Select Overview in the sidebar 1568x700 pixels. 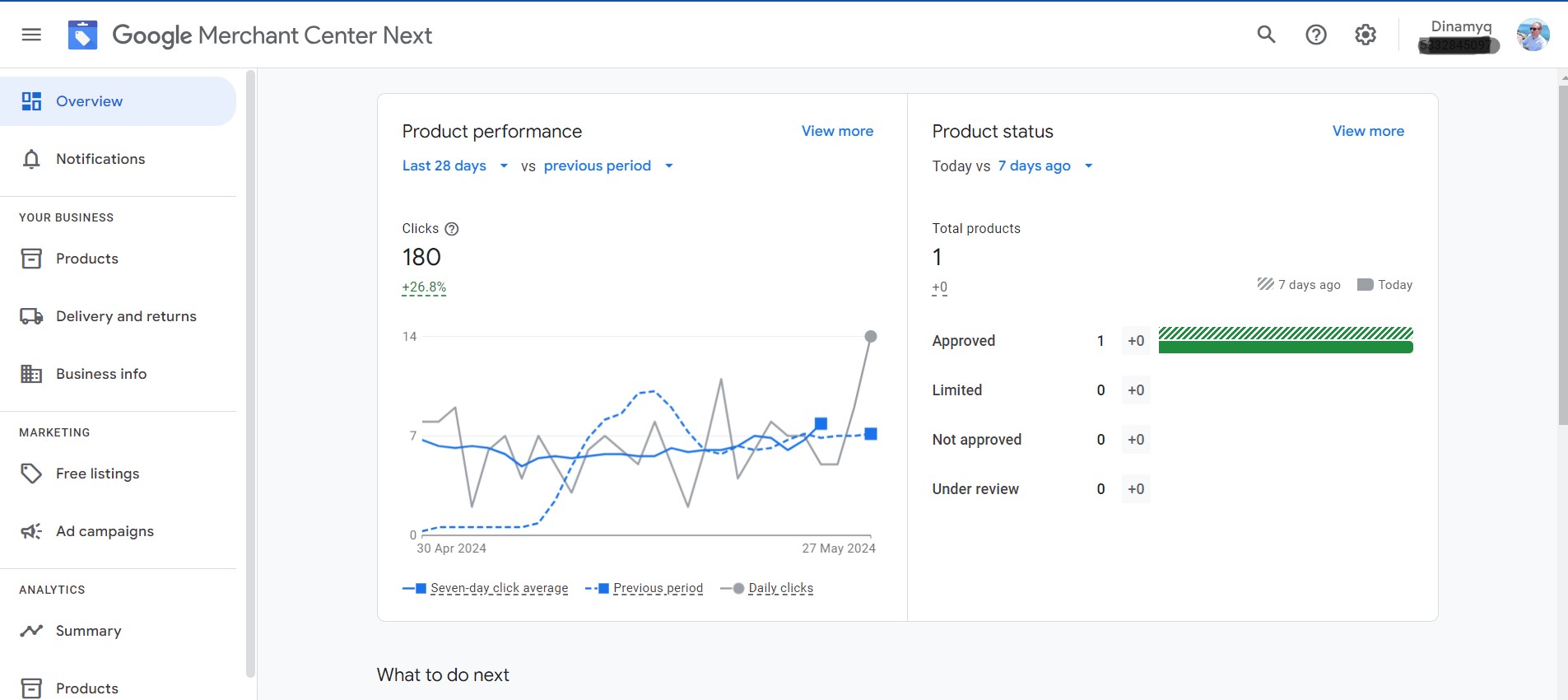click(118, 101)
